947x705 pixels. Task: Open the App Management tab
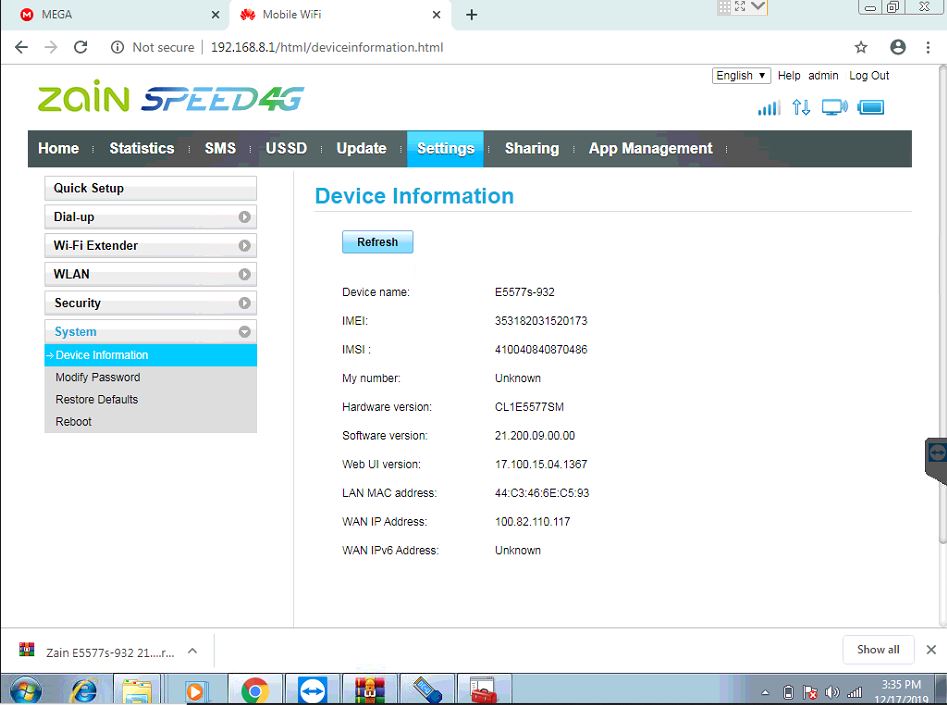(650, 149)
